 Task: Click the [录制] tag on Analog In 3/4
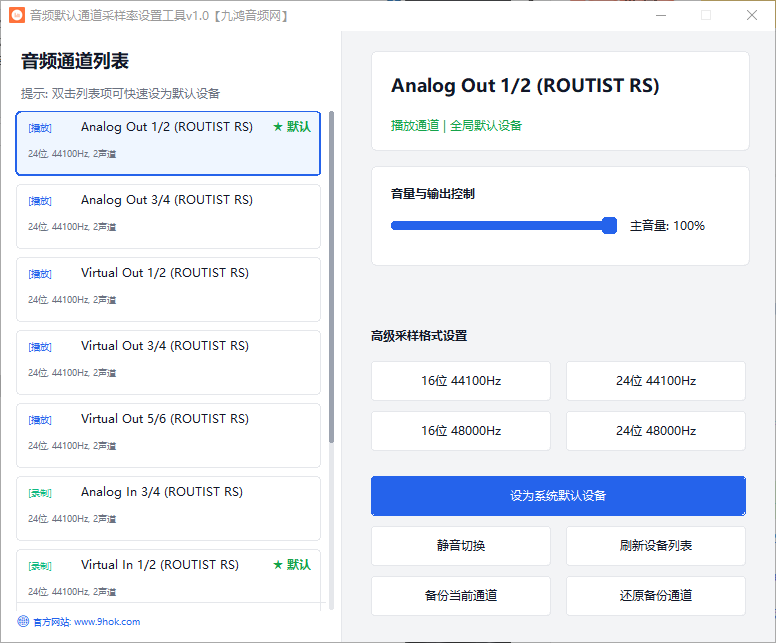tap(40, 493)
